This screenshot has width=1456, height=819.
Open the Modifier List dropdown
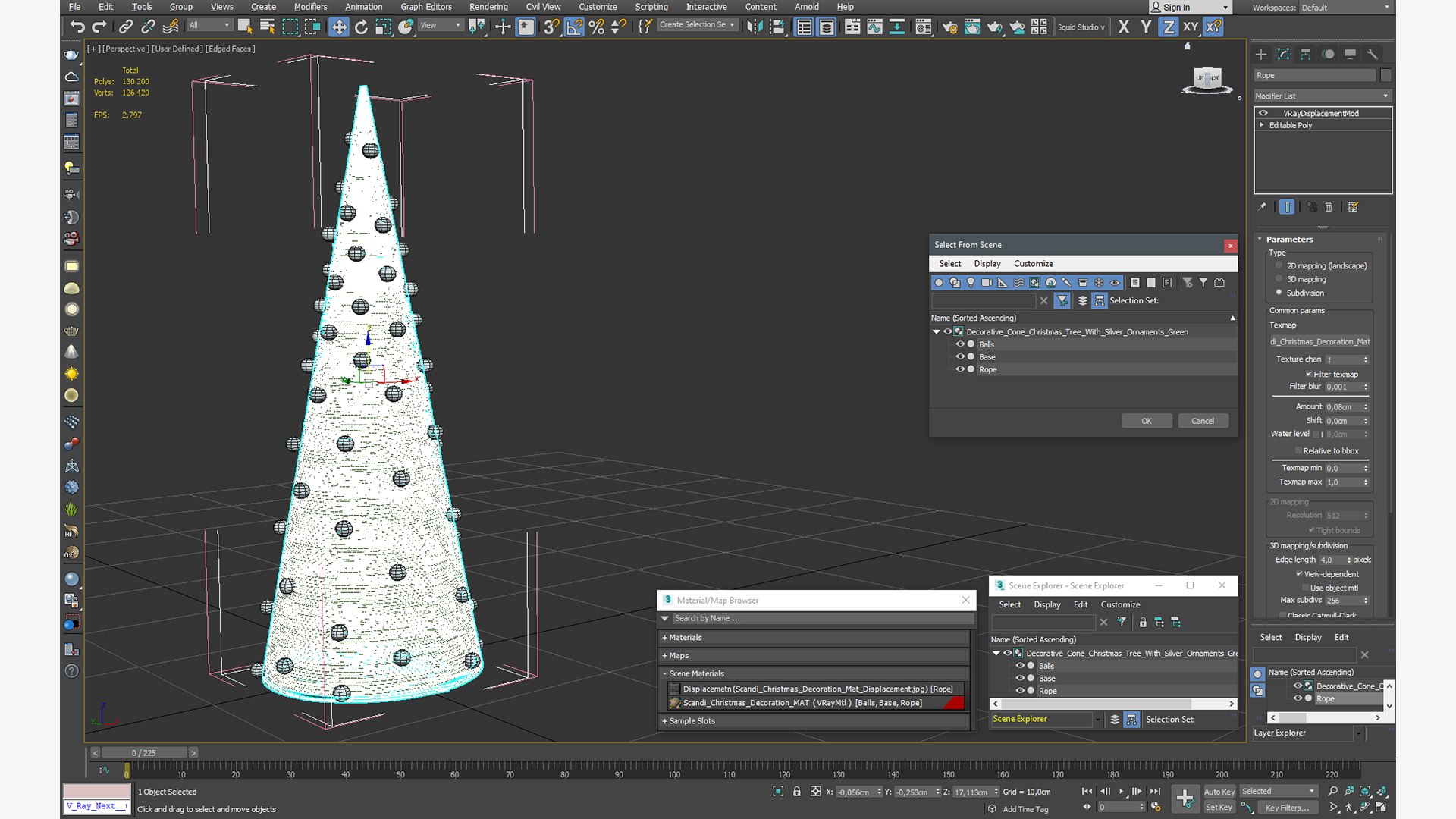point(1322,96)
